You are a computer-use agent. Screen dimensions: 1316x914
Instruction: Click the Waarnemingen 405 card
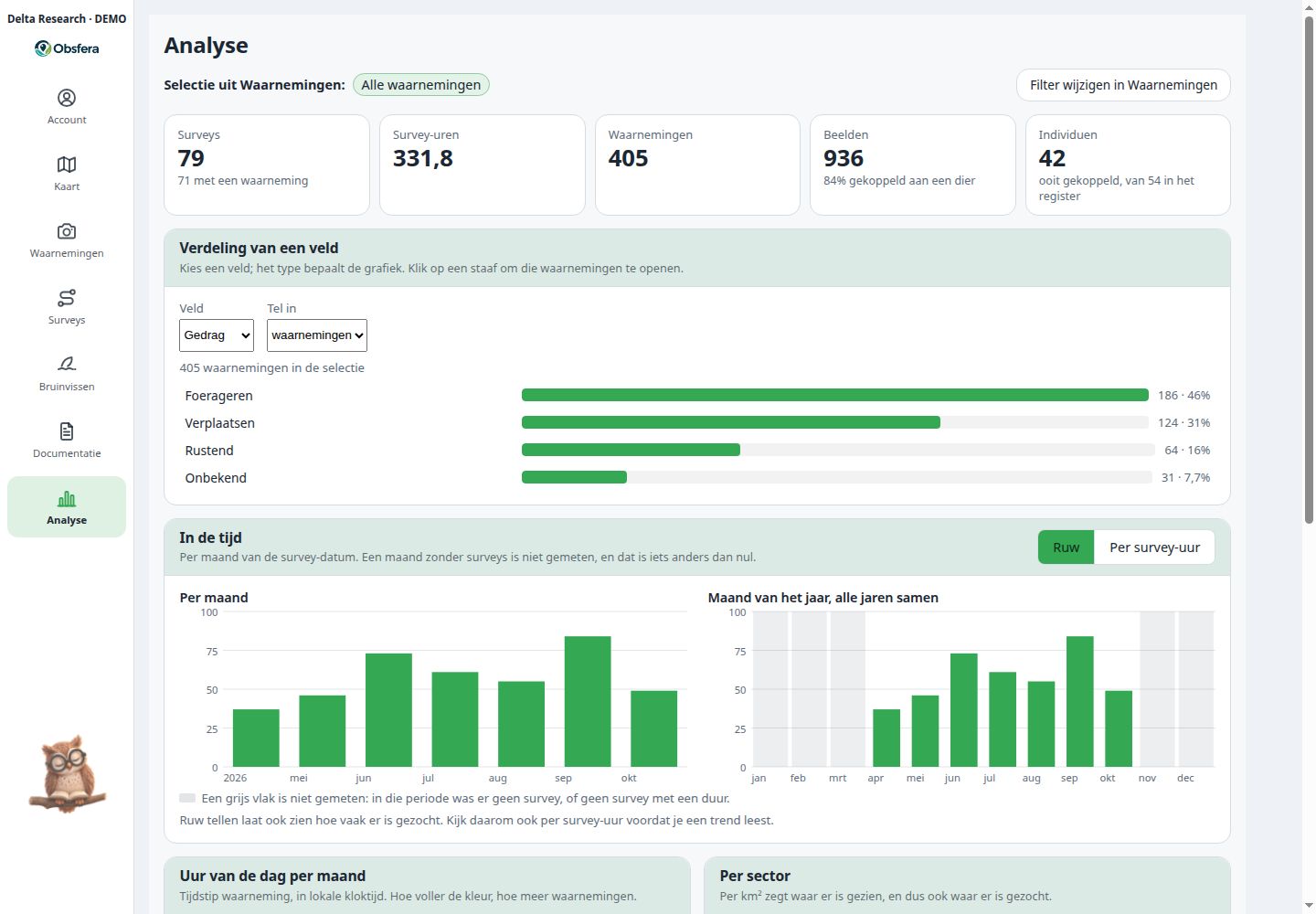[x=697, y=165]
